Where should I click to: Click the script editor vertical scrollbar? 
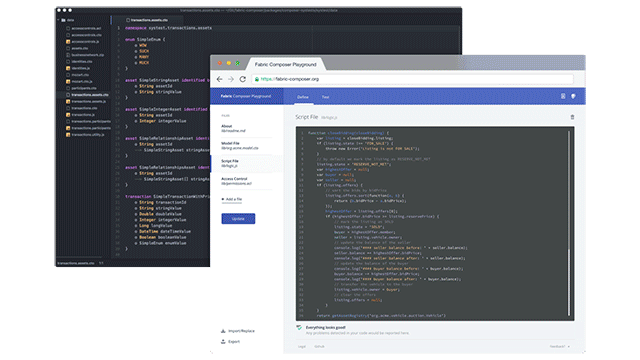[569, 222]
